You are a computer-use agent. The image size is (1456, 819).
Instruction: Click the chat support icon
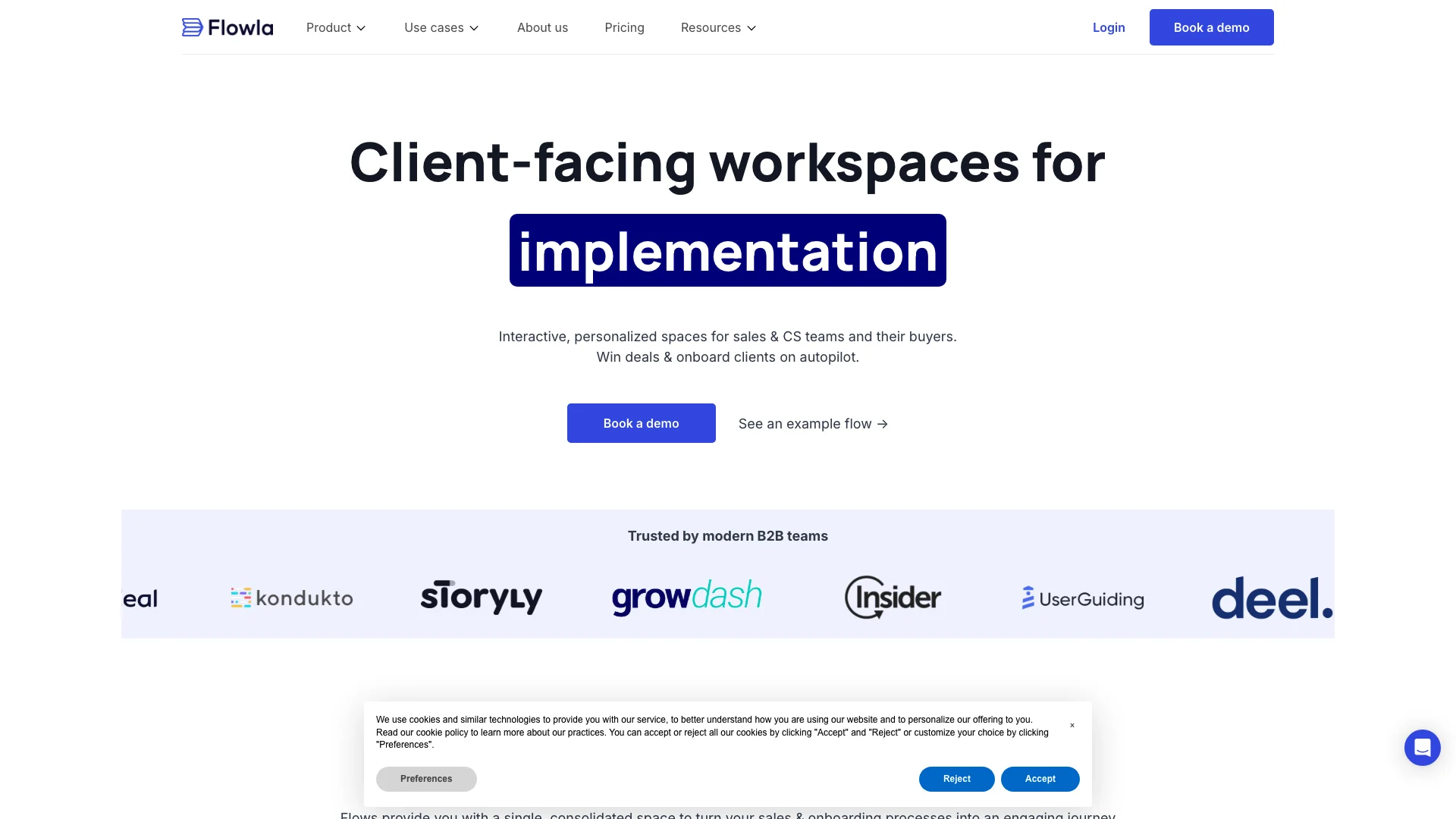click(1421, 747)
